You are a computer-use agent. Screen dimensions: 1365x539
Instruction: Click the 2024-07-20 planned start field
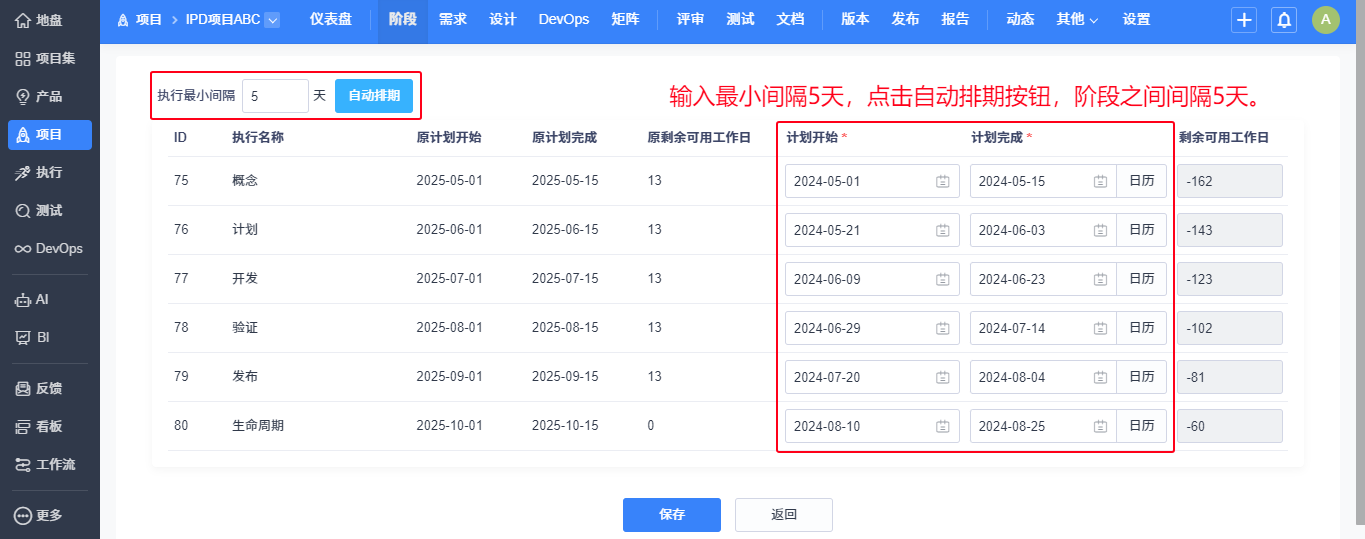pos(872,377)
